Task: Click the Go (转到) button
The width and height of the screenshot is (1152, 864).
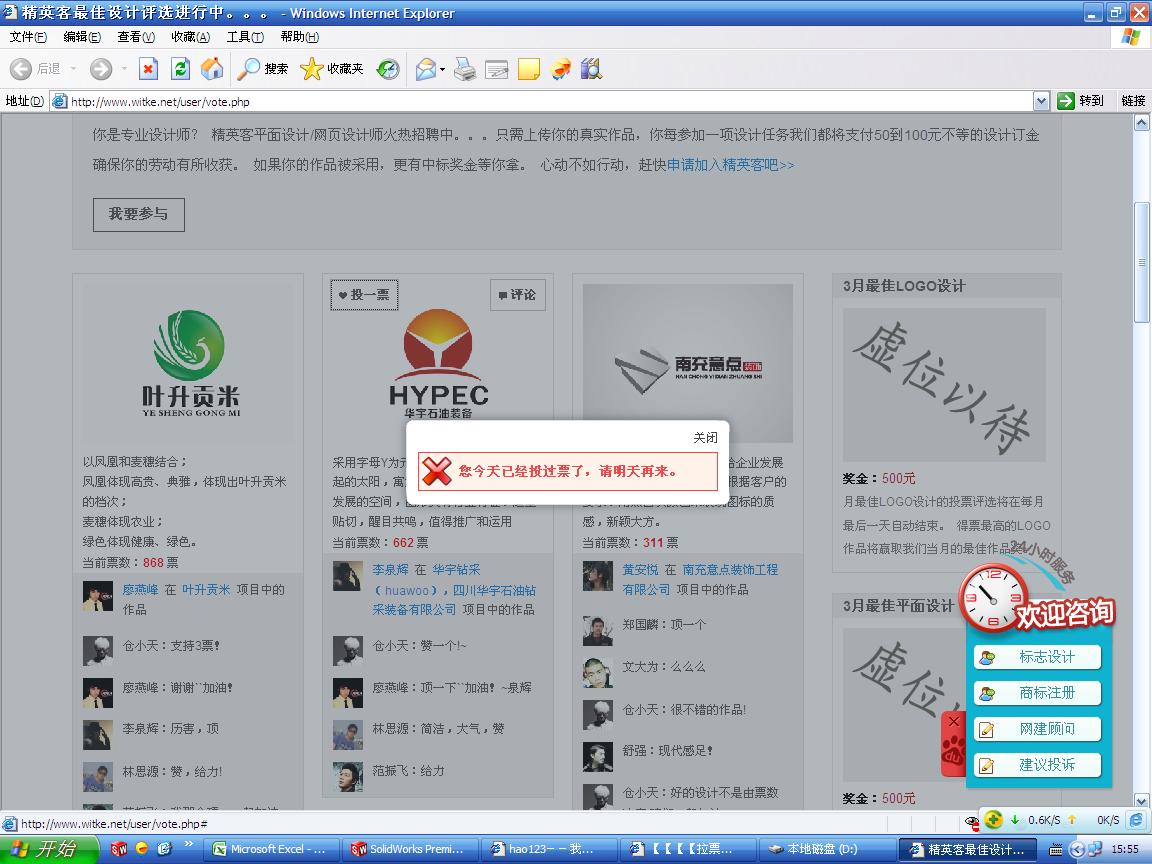Action: coord(1081,101)
